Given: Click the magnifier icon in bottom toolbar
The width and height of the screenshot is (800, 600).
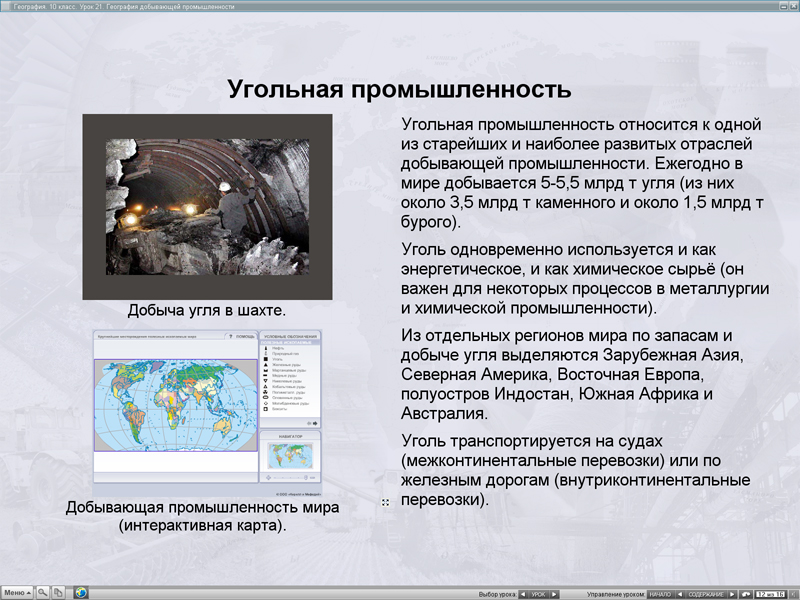Looking at the screenshot, I should tap(42, 591).
